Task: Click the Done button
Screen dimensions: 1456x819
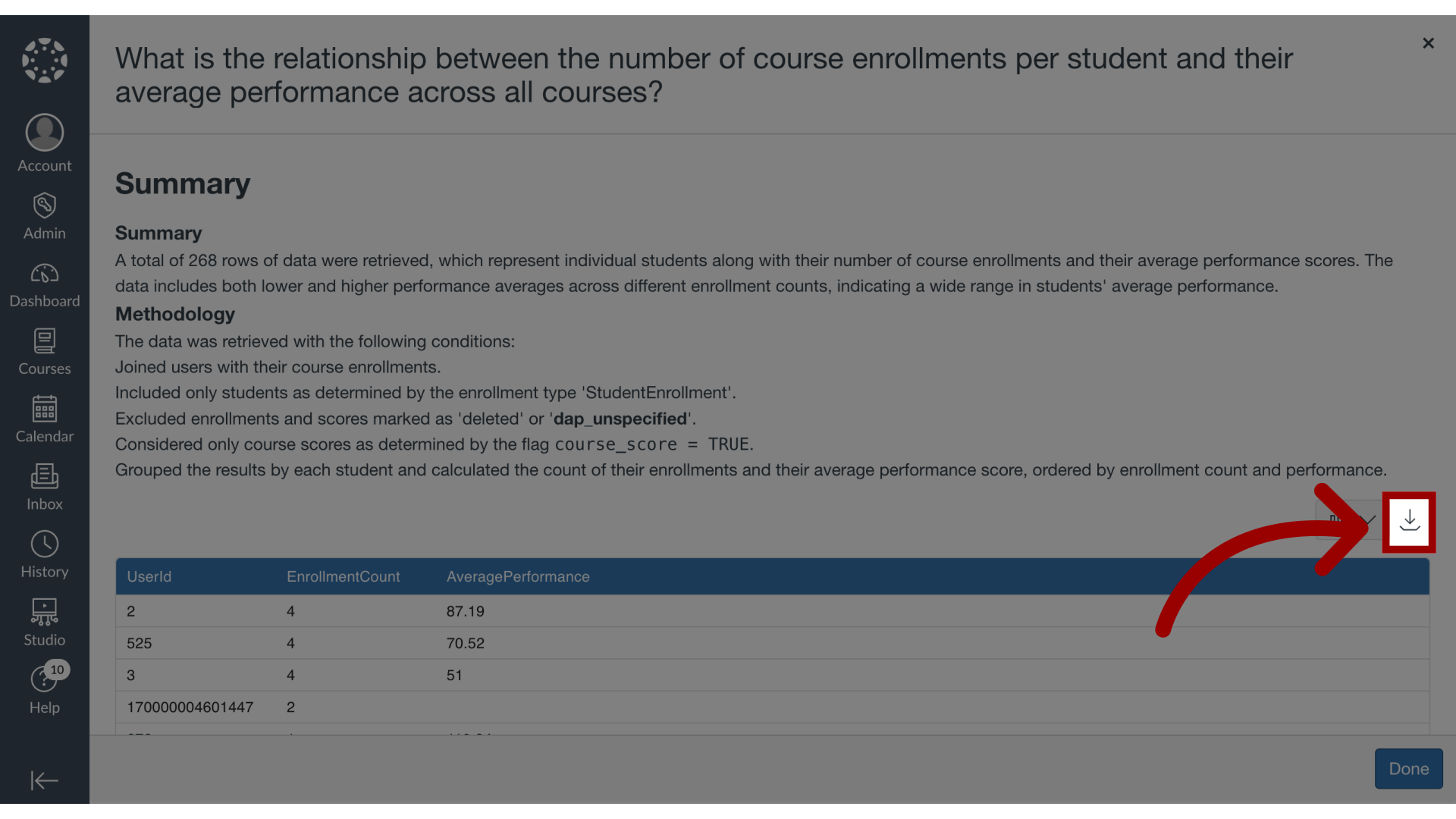Action: click(x=1408, y=768)
